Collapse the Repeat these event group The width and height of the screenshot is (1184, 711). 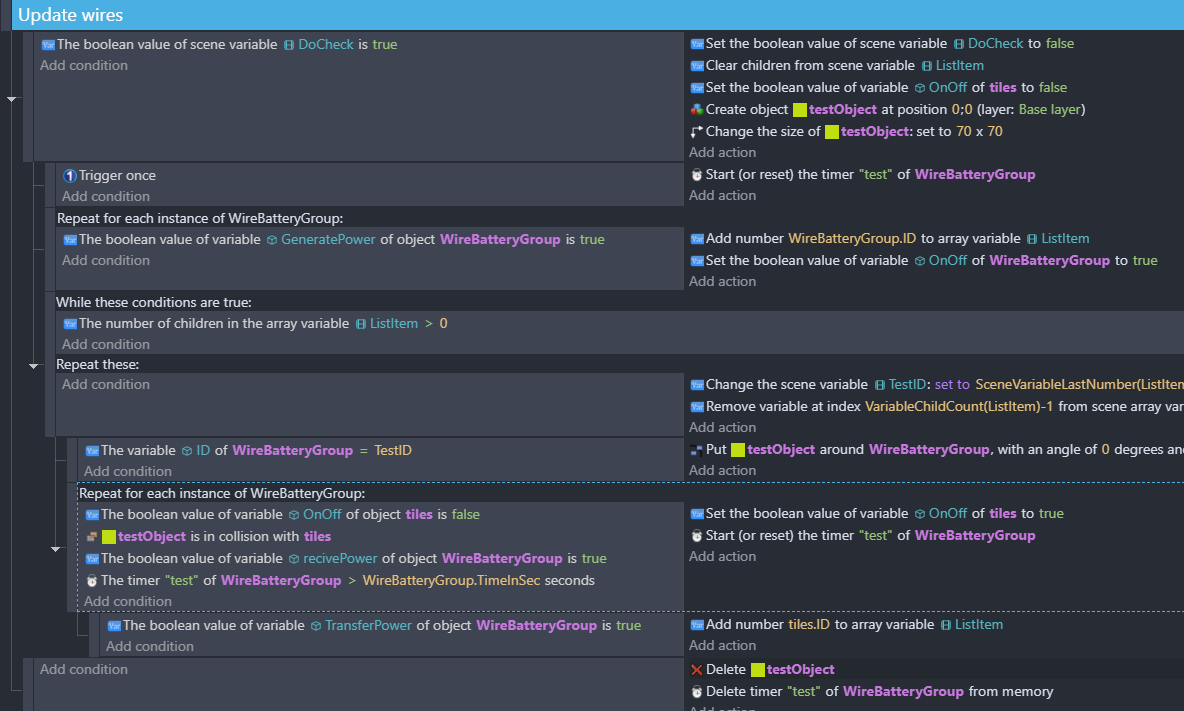point(33,366)
